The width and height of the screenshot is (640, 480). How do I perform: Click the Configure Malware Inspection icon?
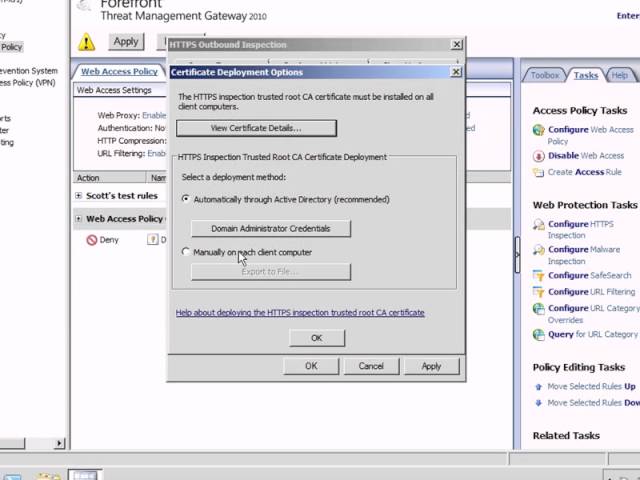click(x=538, y=250)
